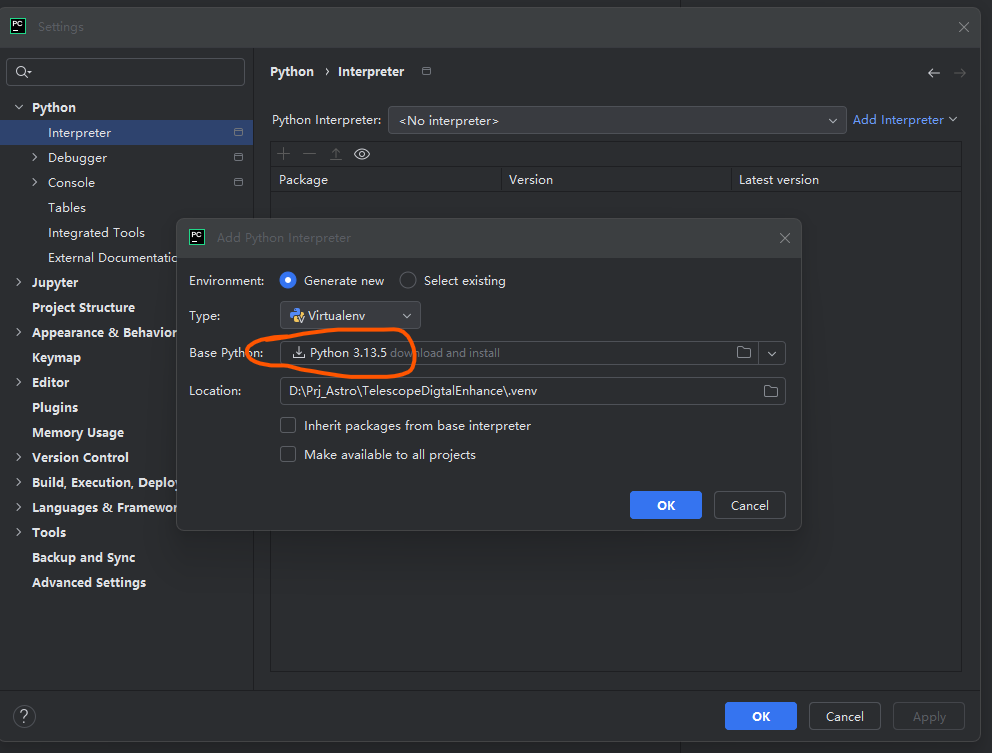Open the Add Interpreter menu link
992x753 pixels.
pyautogui.click(x=905, y=120)
